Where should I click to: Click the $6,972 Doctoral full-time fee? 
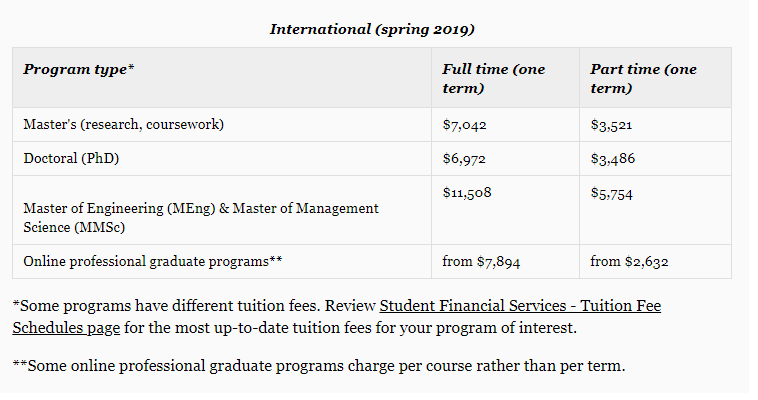pos(465,159)
